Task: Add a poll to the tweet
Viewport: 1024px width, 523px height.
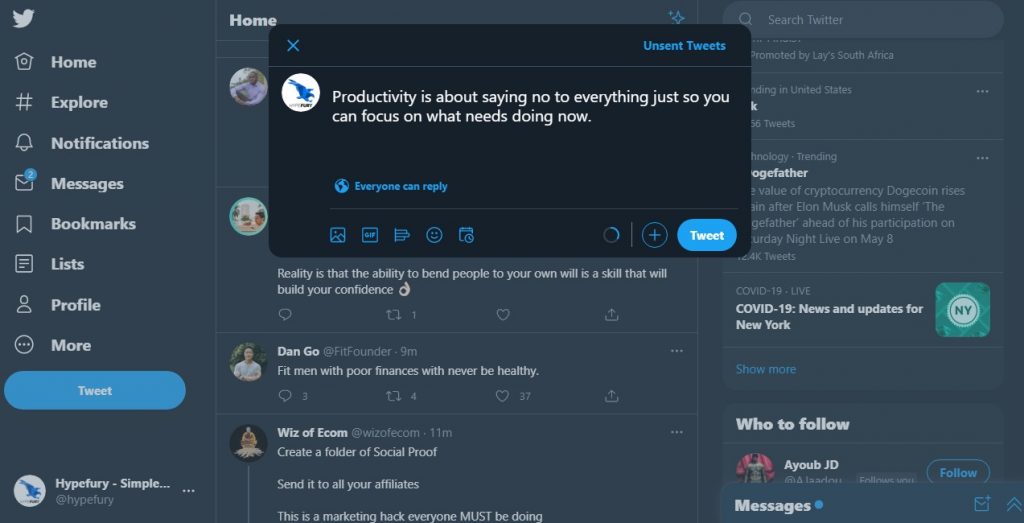Action: click(x=402, y=235)
